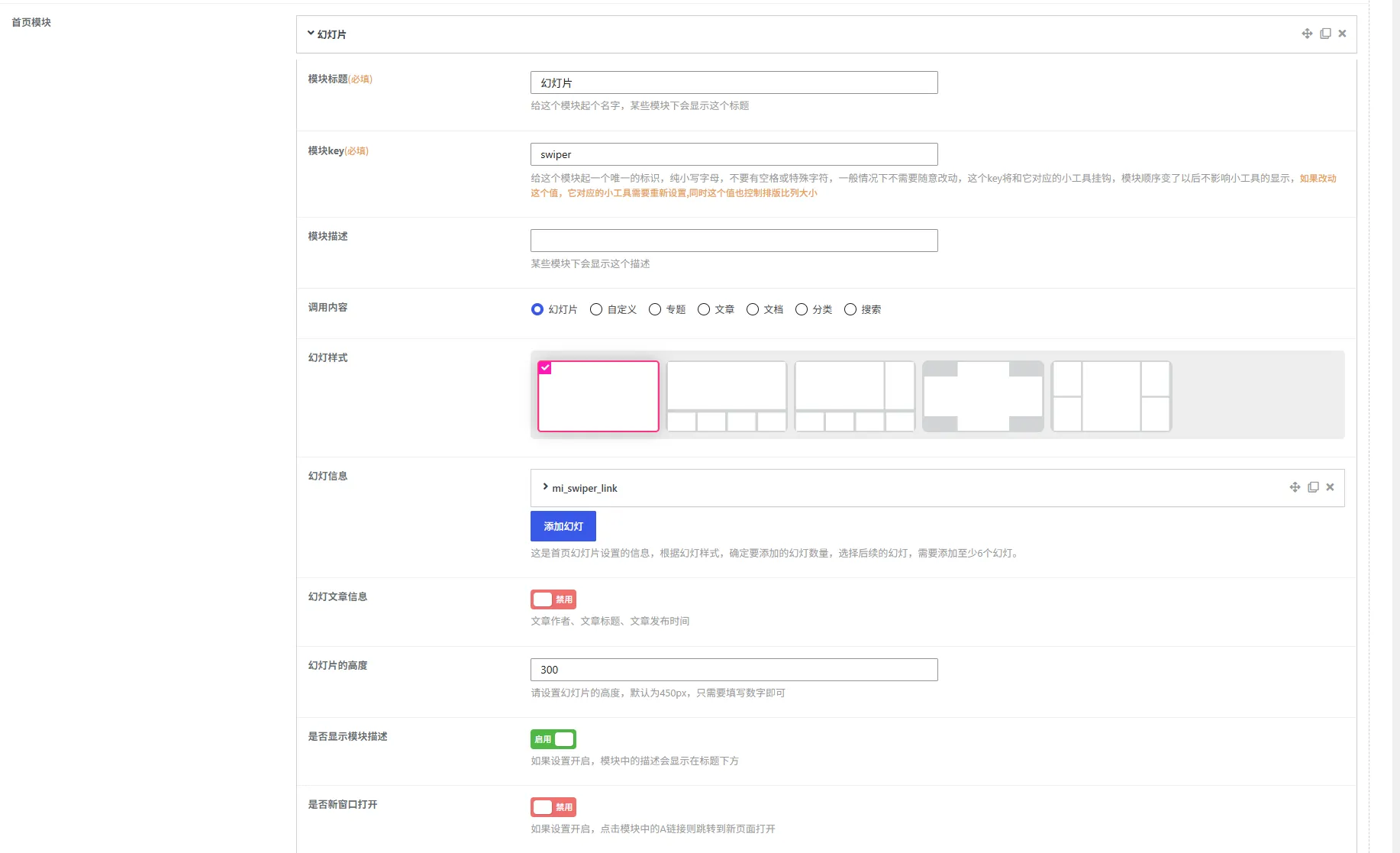Enable the 幻灯文章信息 toggle
1400x853 pixels.
[553, 599]
